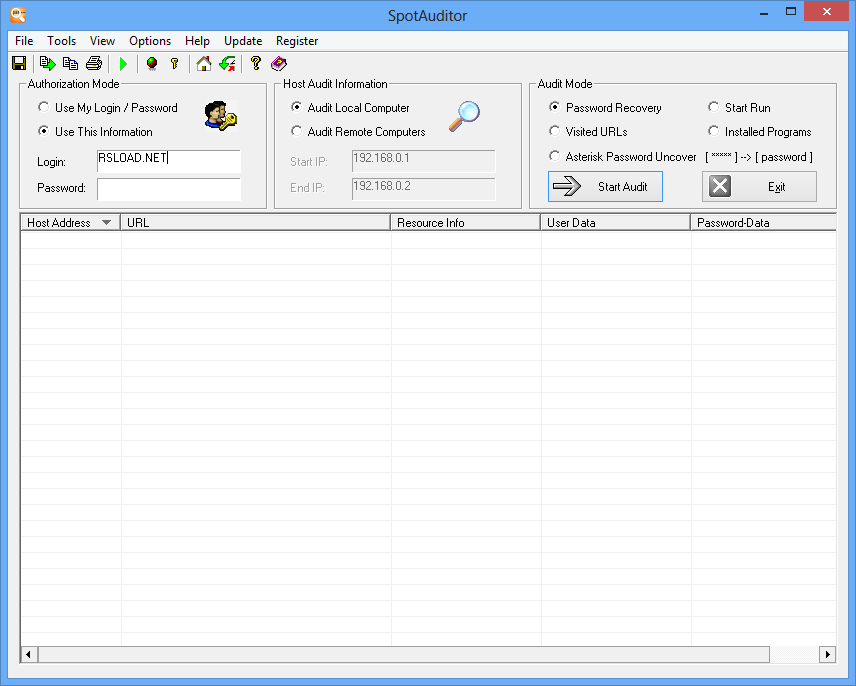Click the Home page house icon
Viewport: 856px width, 686px height.
coord(204,64)
